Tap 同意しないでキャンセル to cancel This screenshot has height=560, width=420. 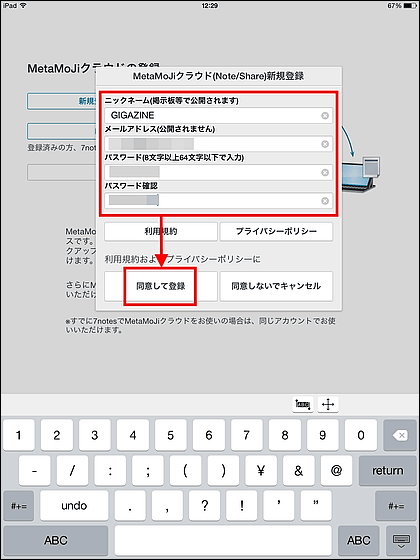click(x=276, y=286)
